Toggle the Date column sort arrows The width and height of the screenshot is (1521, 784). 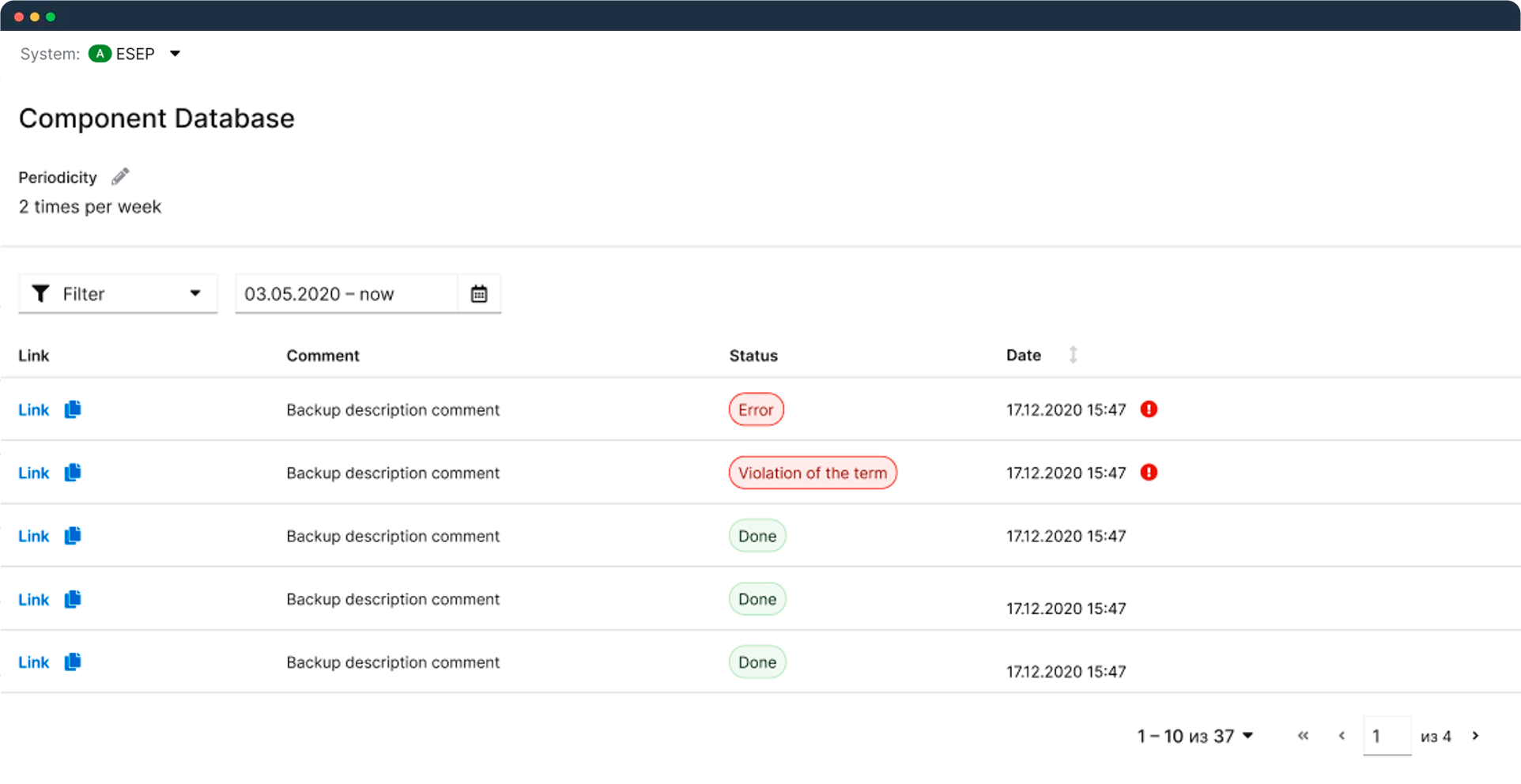pyautogui.click(x=1073, y=355)
